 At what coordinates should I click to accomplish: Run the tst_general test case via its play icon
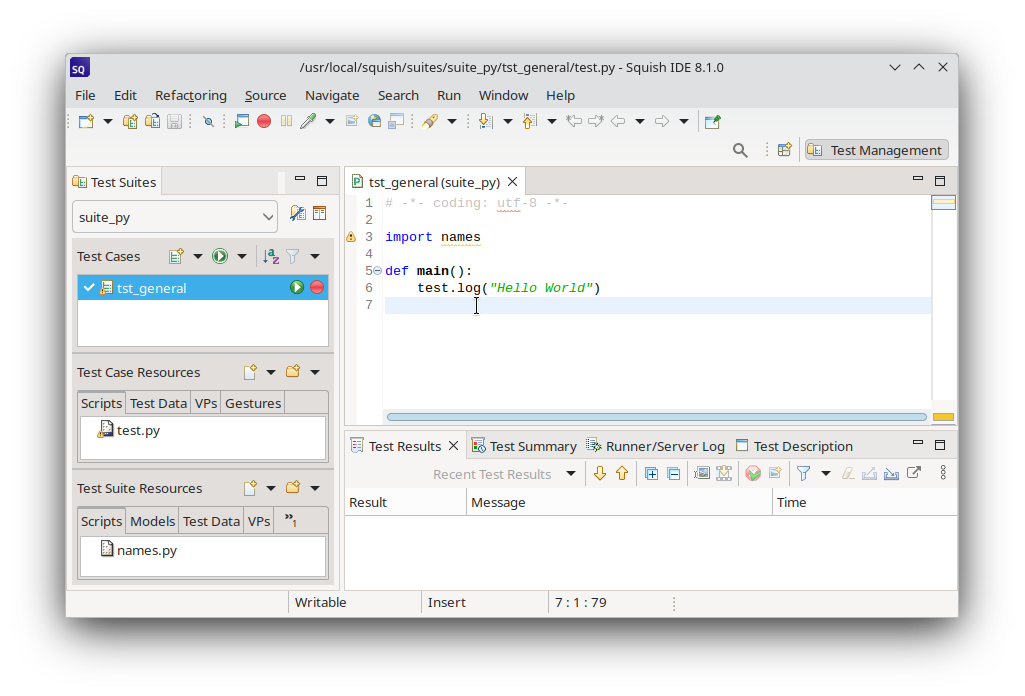tap(296, 287)
